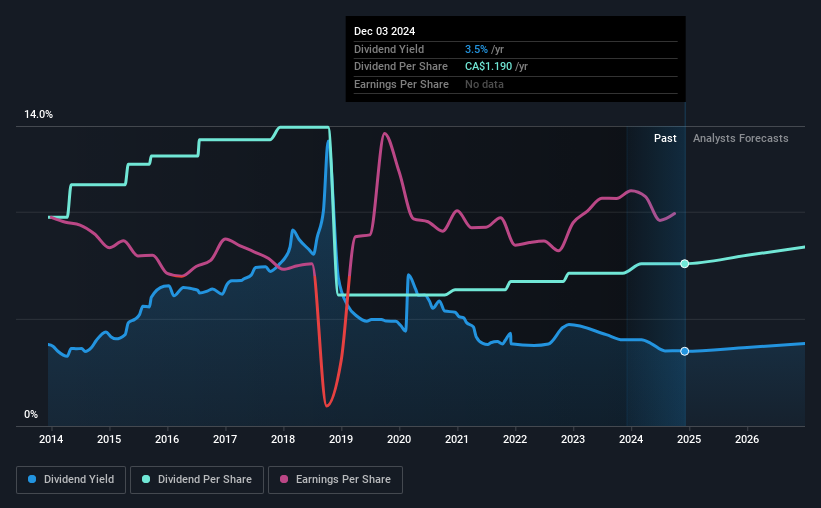
Task: Toggle the Dividend Per Share legend button
Action: coord(197,480)
